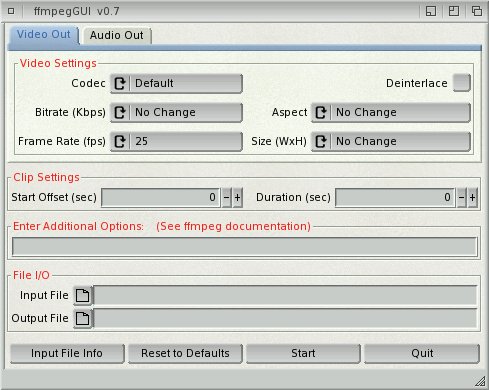Click the window zoom gadget
Viewport: 489px width, 390px height.
pyautogui.click(x=454, y=11)
